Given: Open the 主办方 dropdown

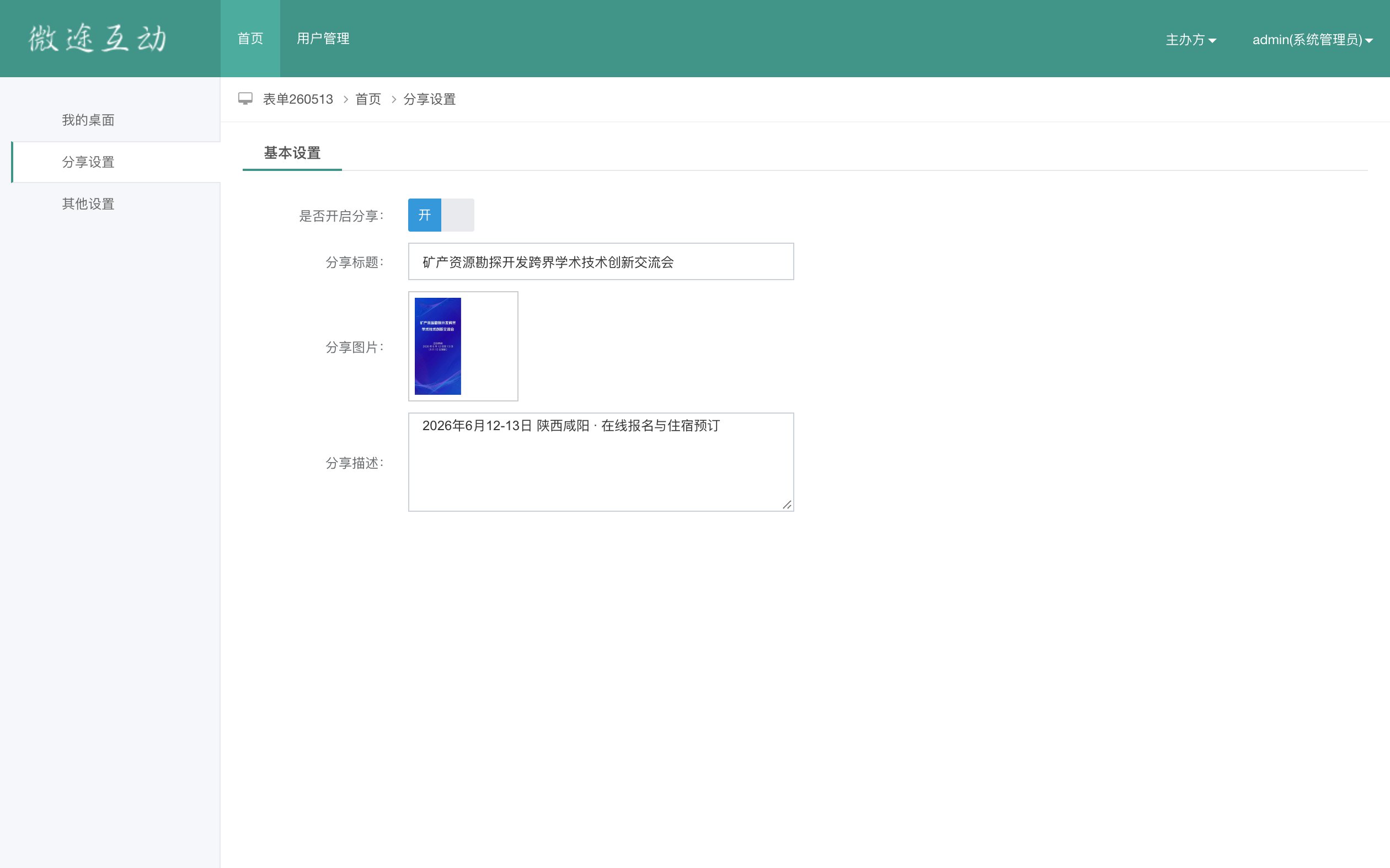Looking at the screenshot, I should (1191, 40).
